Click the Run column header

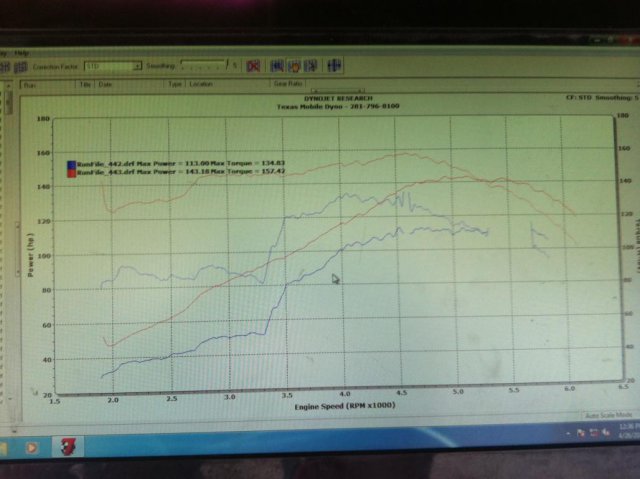(x=33, y=85)
